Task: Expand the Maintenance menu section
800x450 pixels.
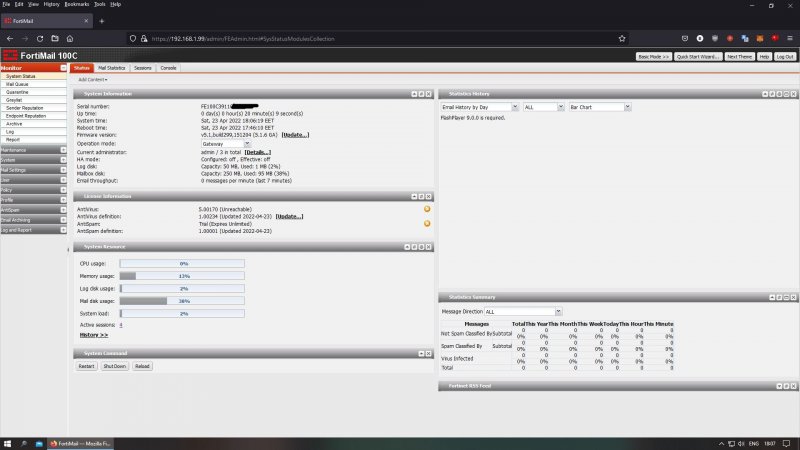Action: (63, 150)
